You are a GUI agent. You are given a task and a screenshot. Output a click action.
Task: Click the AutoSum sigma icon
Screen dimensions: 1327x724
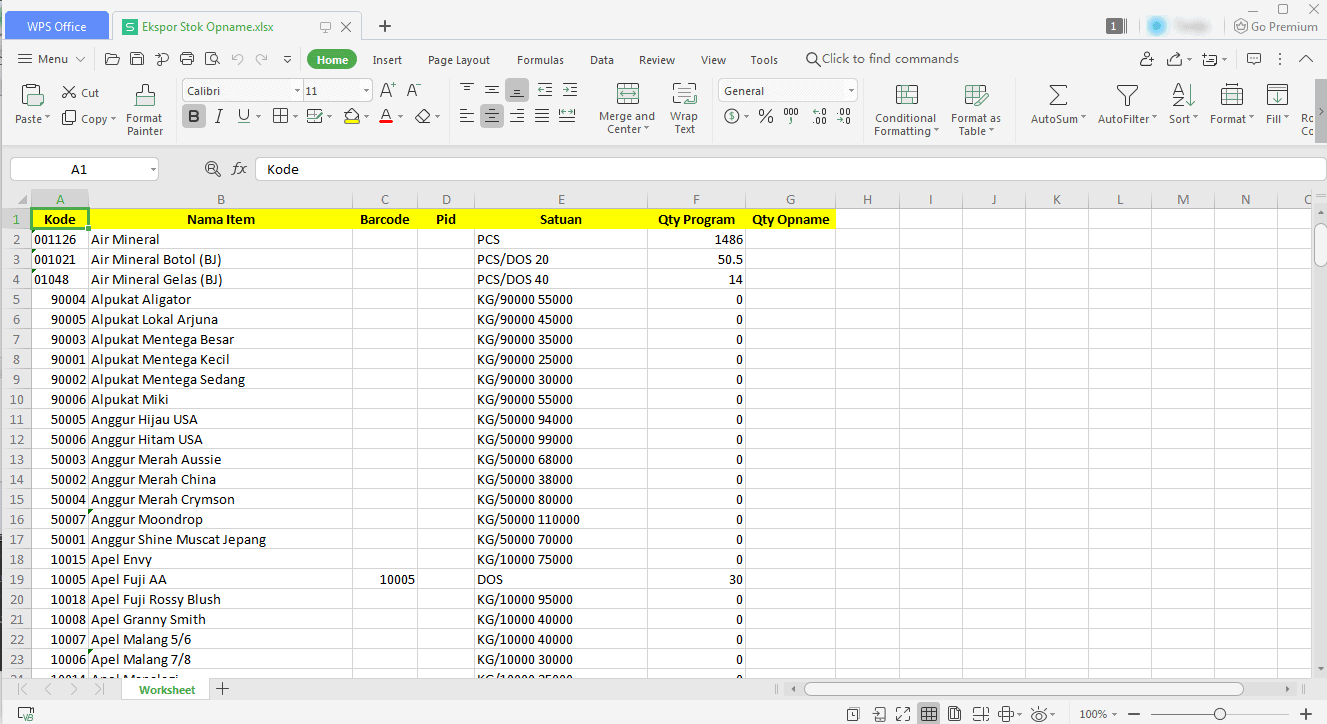[x=1058, y=95]
